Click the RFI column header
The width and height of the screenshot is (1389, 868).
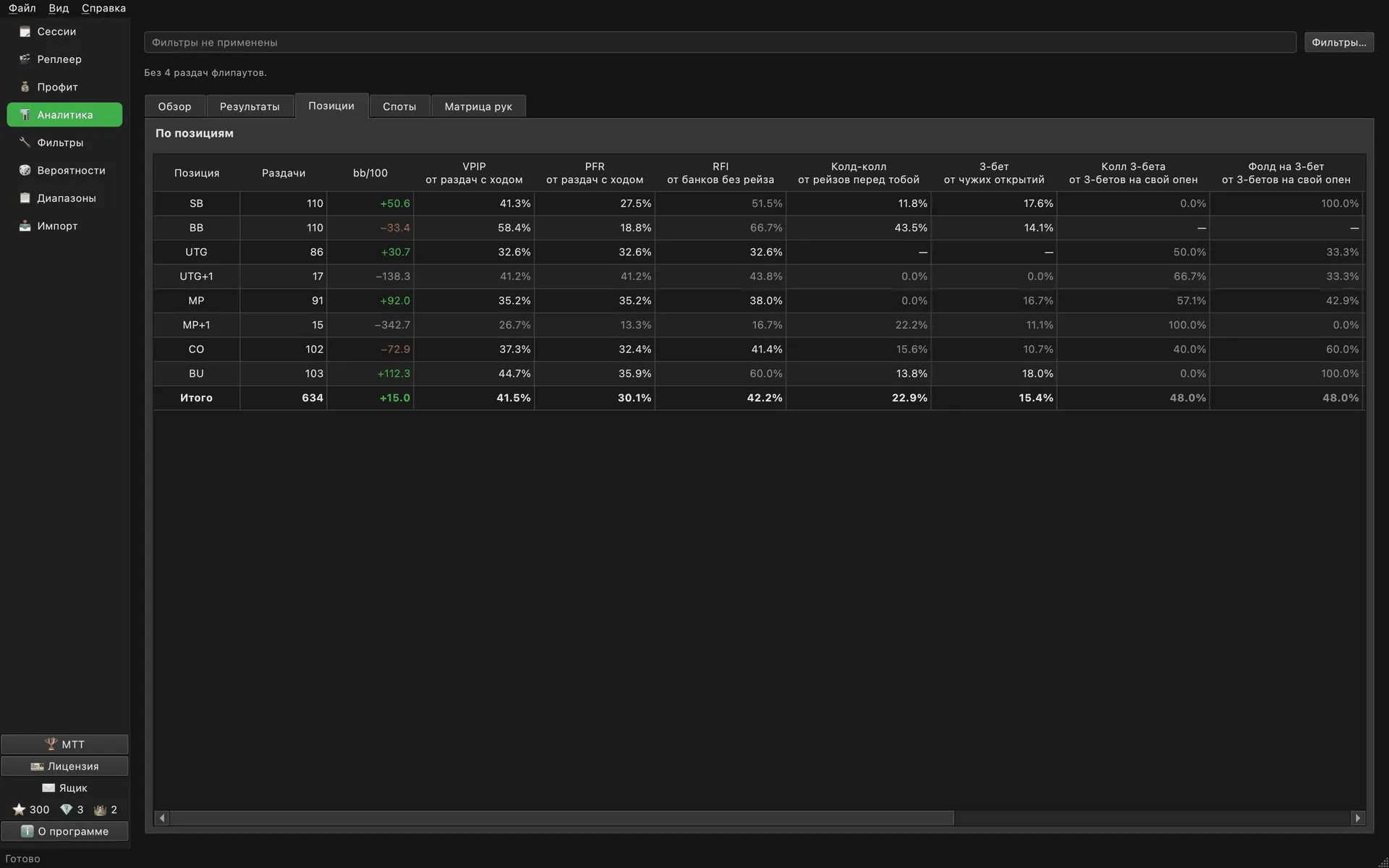tap(721, 173)
